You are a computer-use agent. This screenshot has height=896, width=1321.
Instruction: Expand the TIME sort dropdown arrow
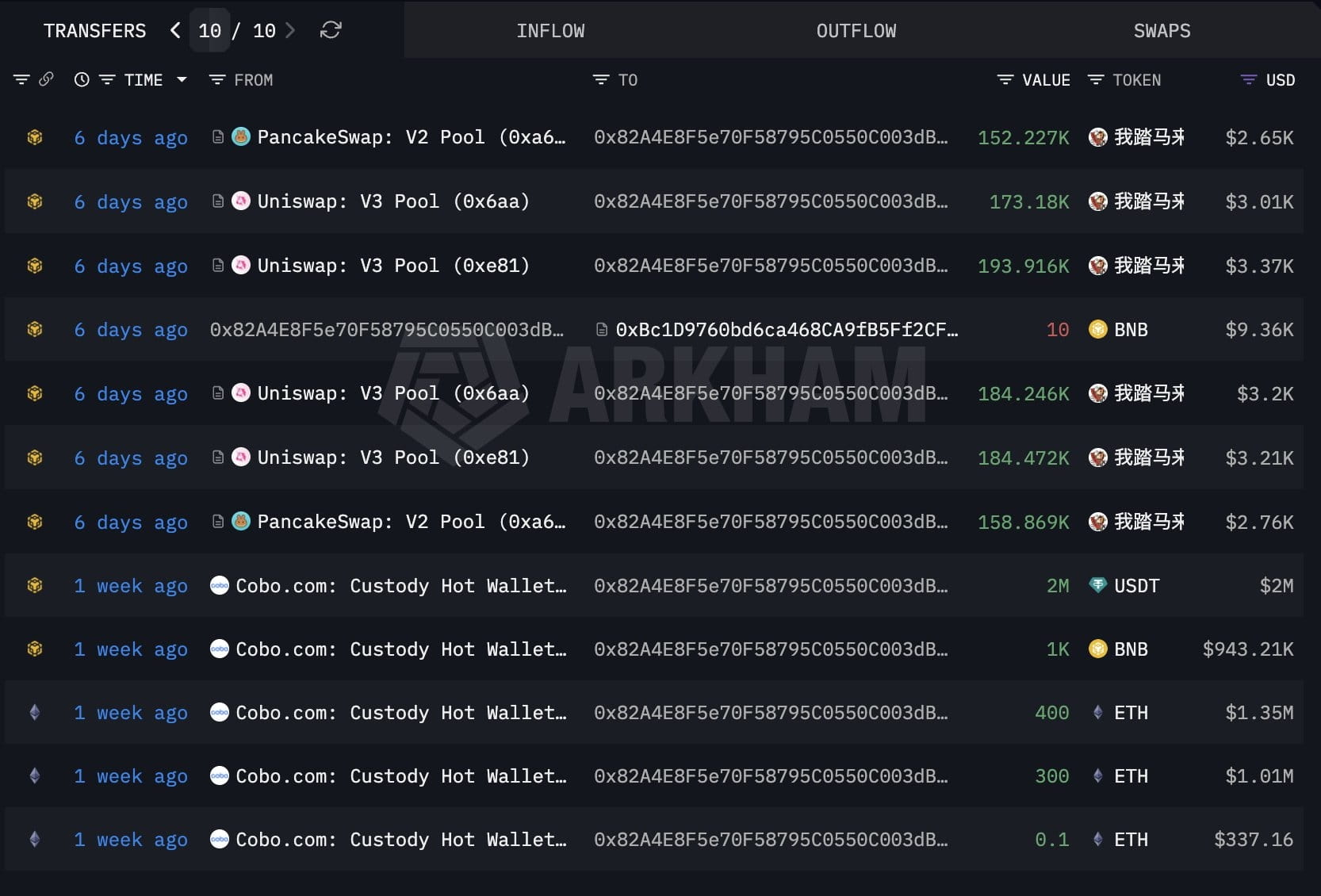pos(182,79)
